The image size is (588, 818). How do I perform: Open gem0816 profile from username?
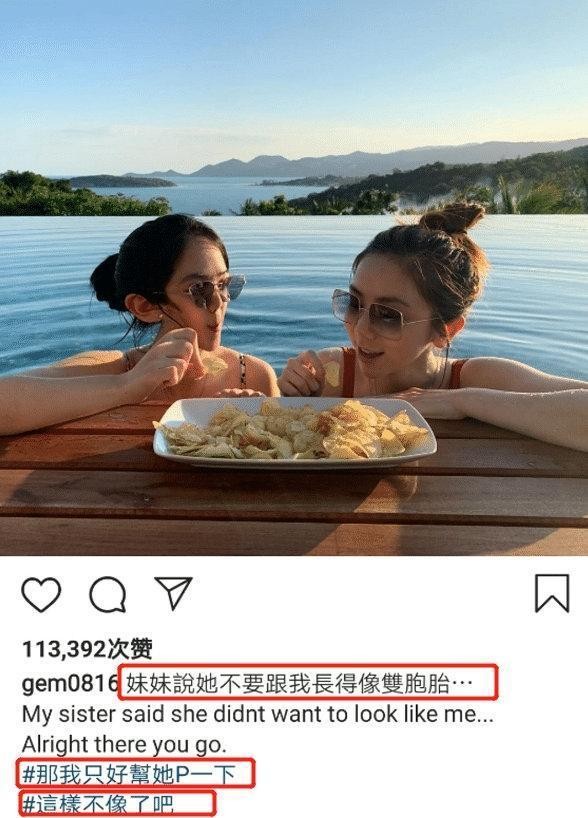pos(70,682)
